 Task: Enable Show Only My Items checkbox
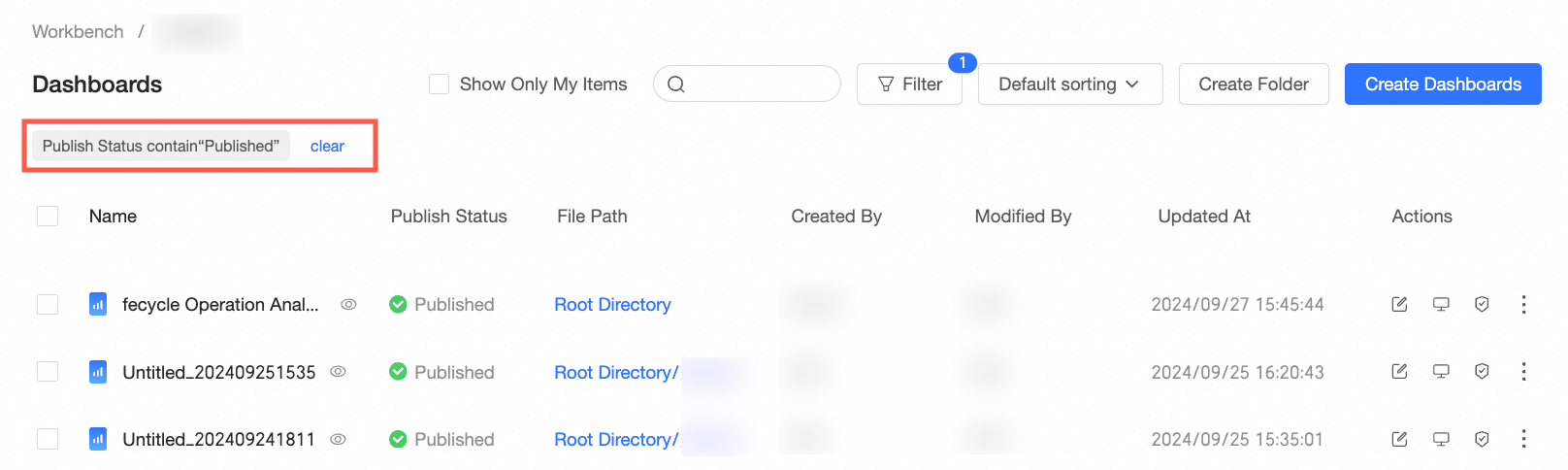pos(440,84)
